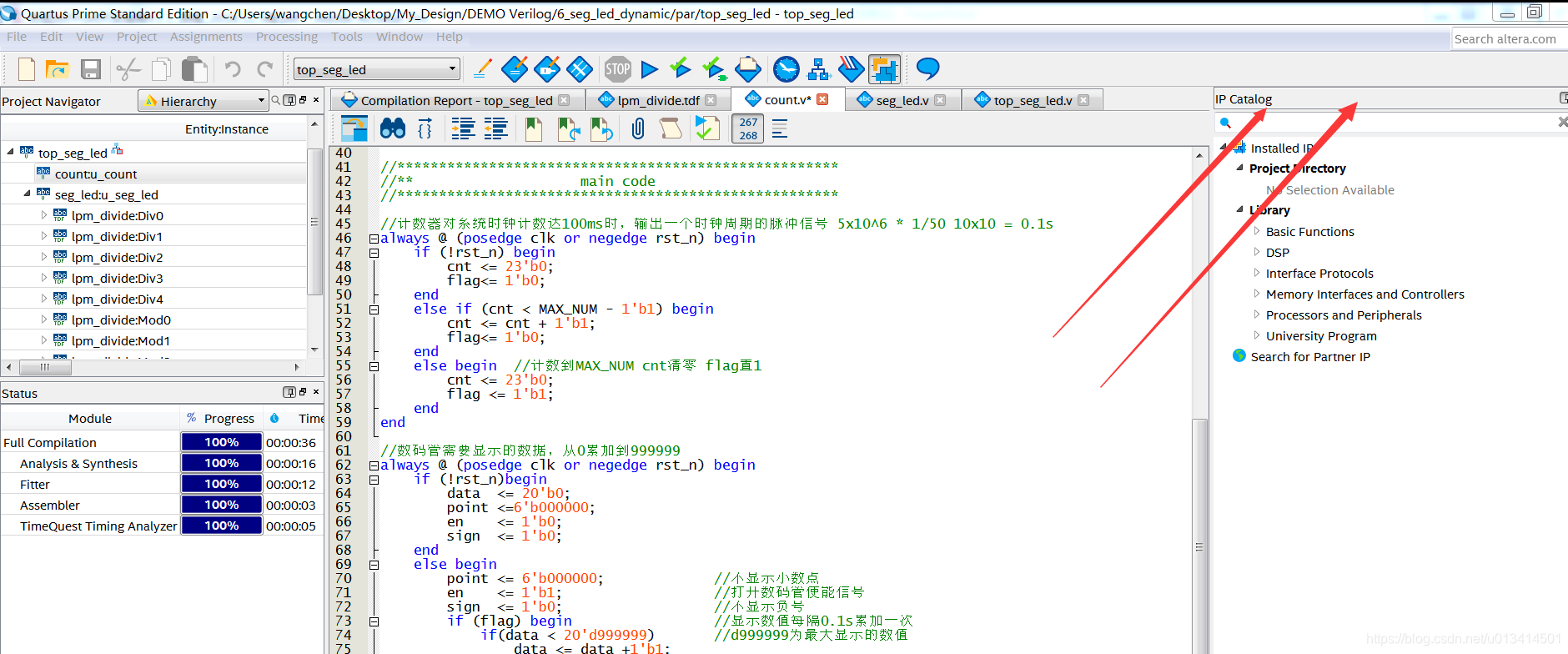Decrease indent in the editor toolbar
1568x654 pixels.
point(495,128)
